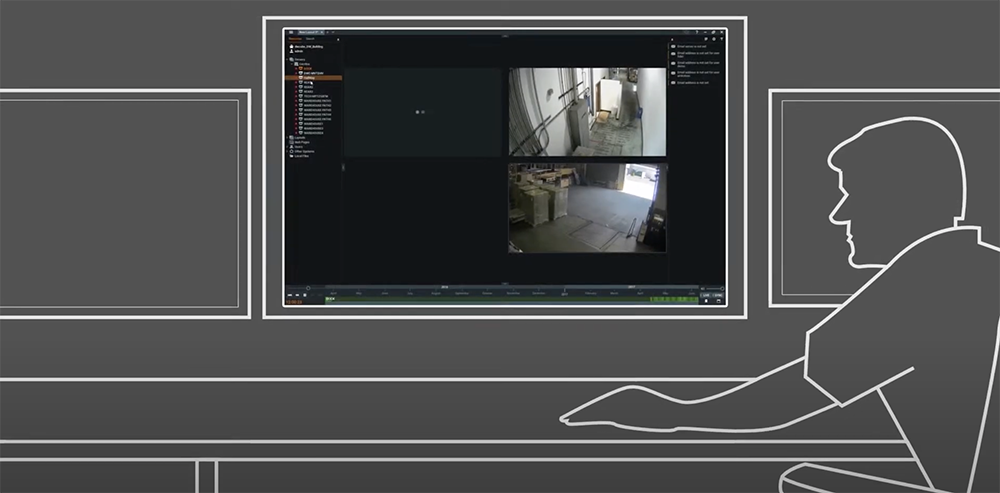Image resolution: width=1000 pixels, height=493 pixels.
Task: Collapse the left panel with its handle
Action: [x=343, y=167]
